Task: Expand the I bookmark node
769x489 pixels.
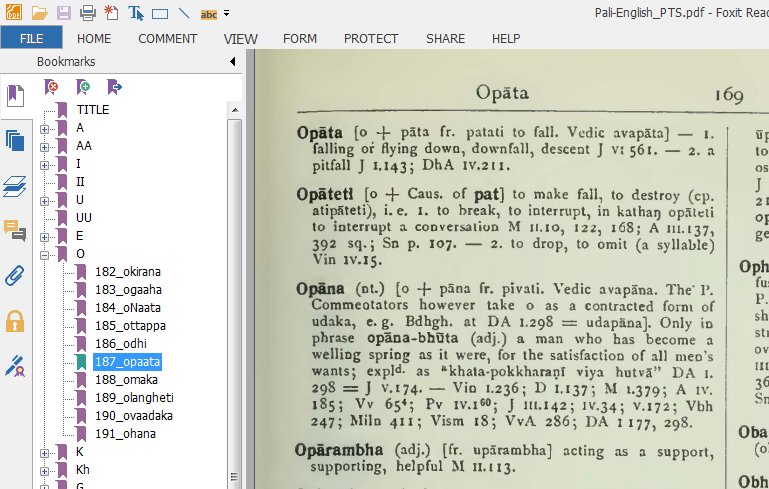Action: tap(45, 165)
